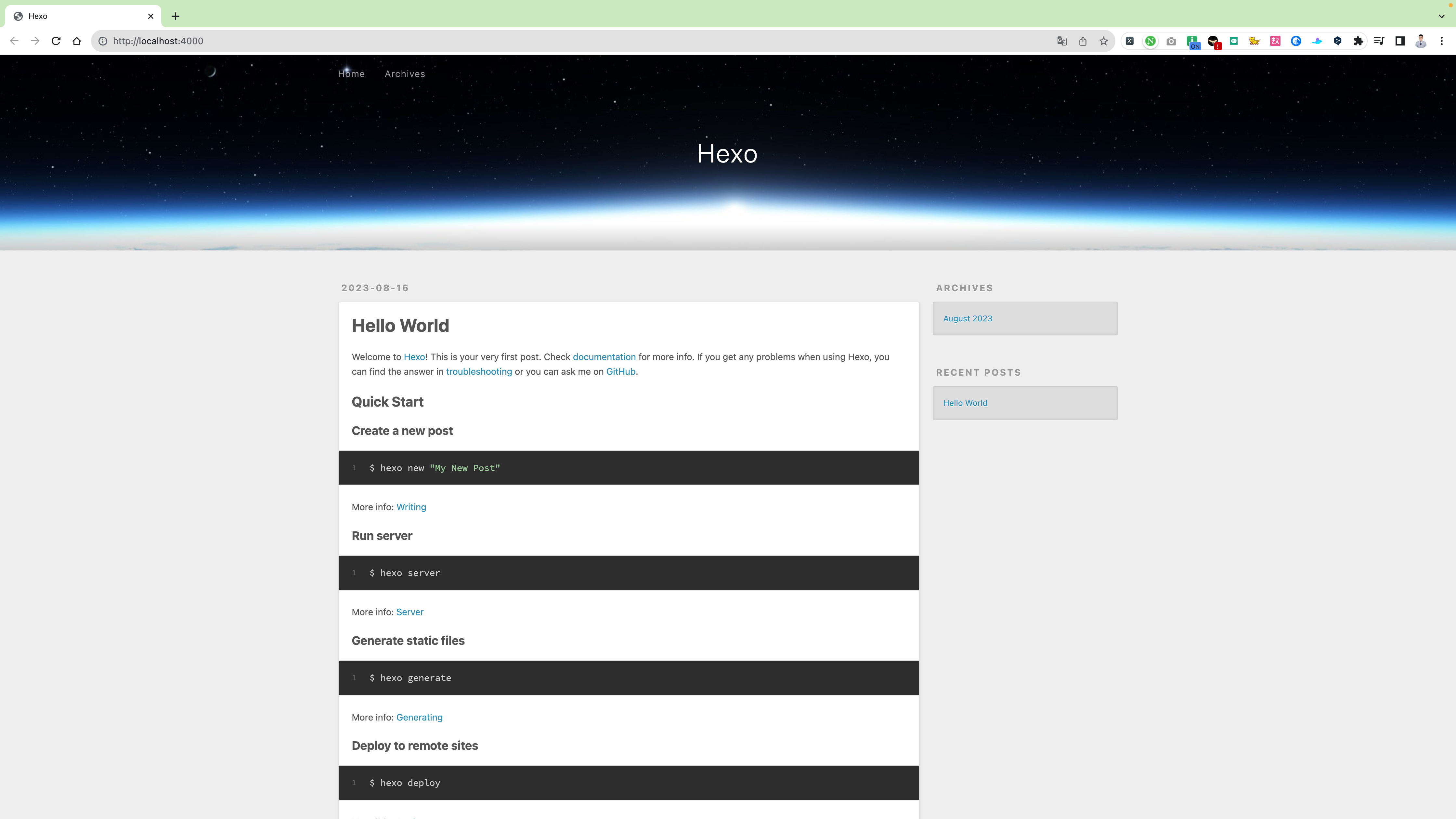Screen dimensions: 1456x819
Task: Toggle the browser side panel
Action: [1400, 41]
